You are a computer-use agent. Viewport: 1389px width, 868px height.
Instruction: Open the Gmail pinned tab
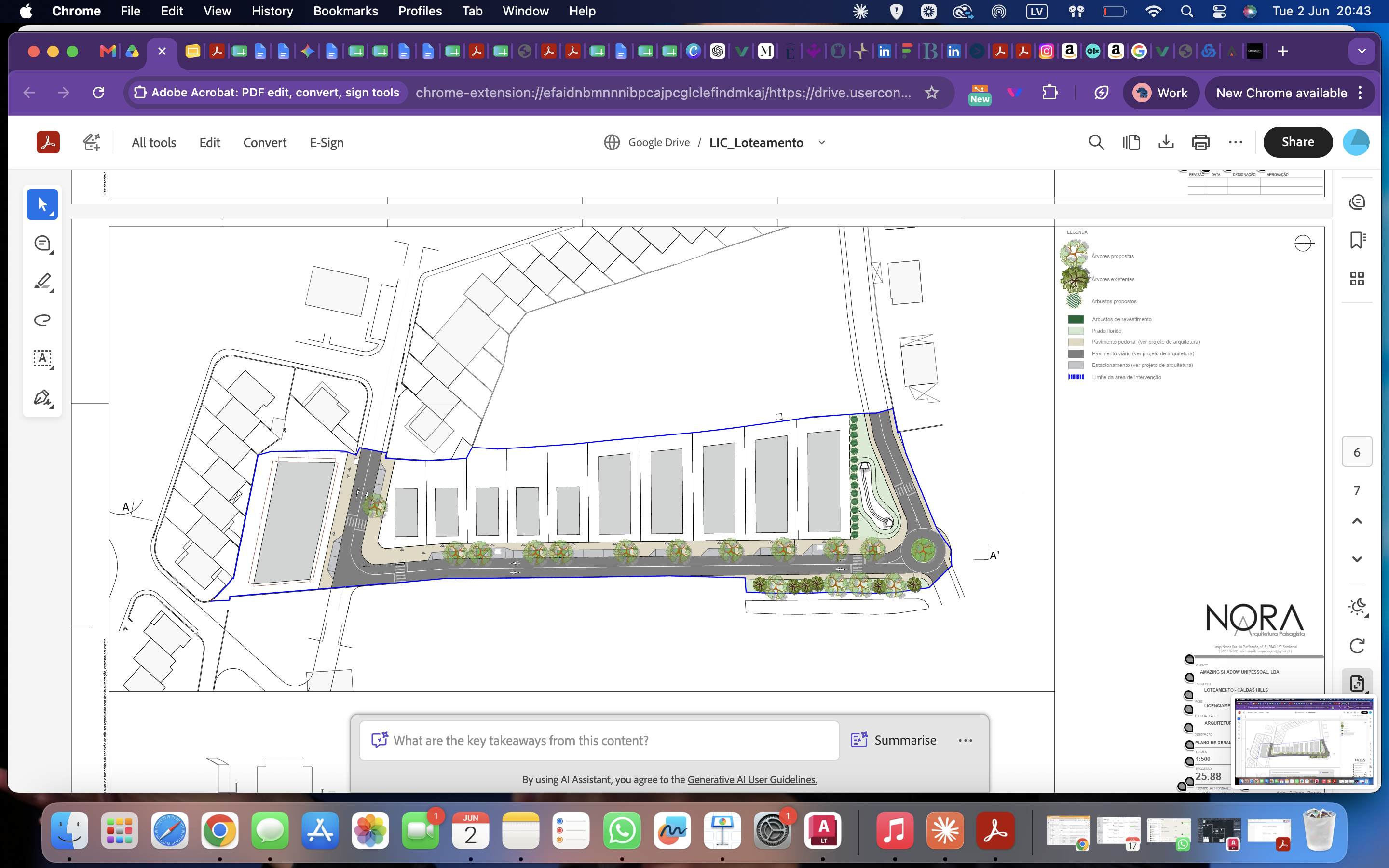(108, 52)
